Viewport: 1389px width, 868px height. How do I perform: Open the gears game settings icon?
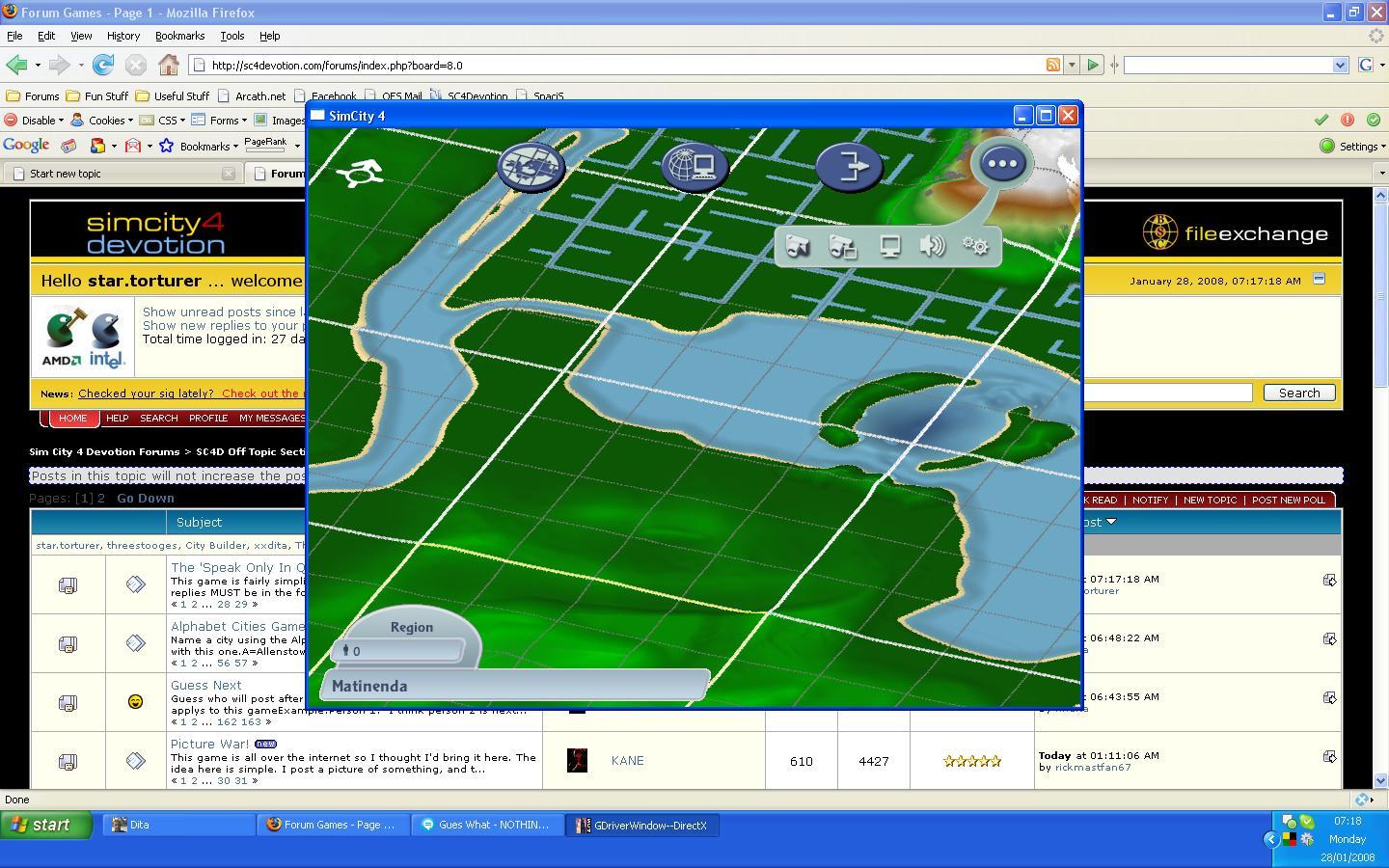point(975,246)
